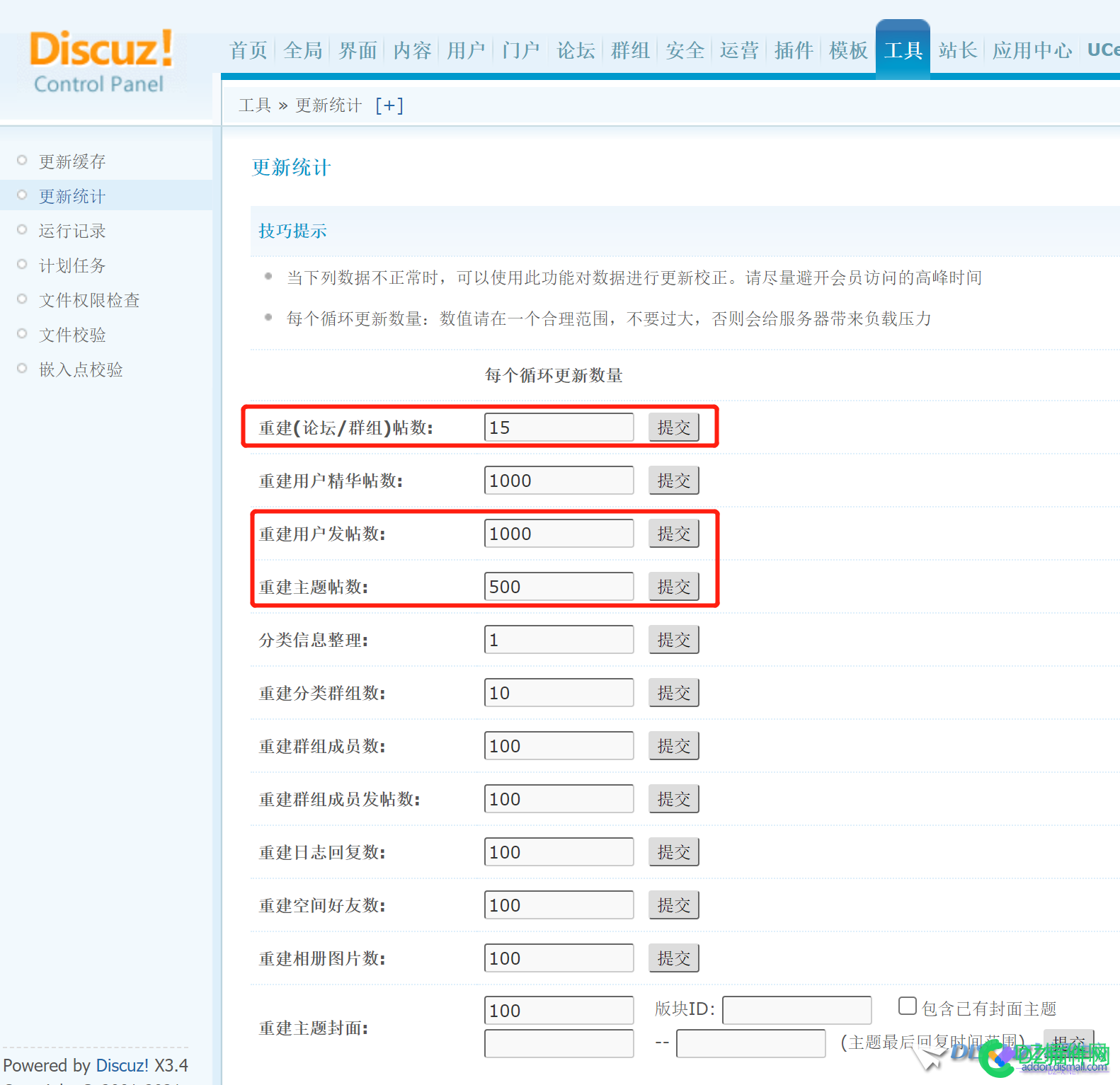
Task: Submit 重建日志回复数 rebuild
Action: (x=674, y=852)
